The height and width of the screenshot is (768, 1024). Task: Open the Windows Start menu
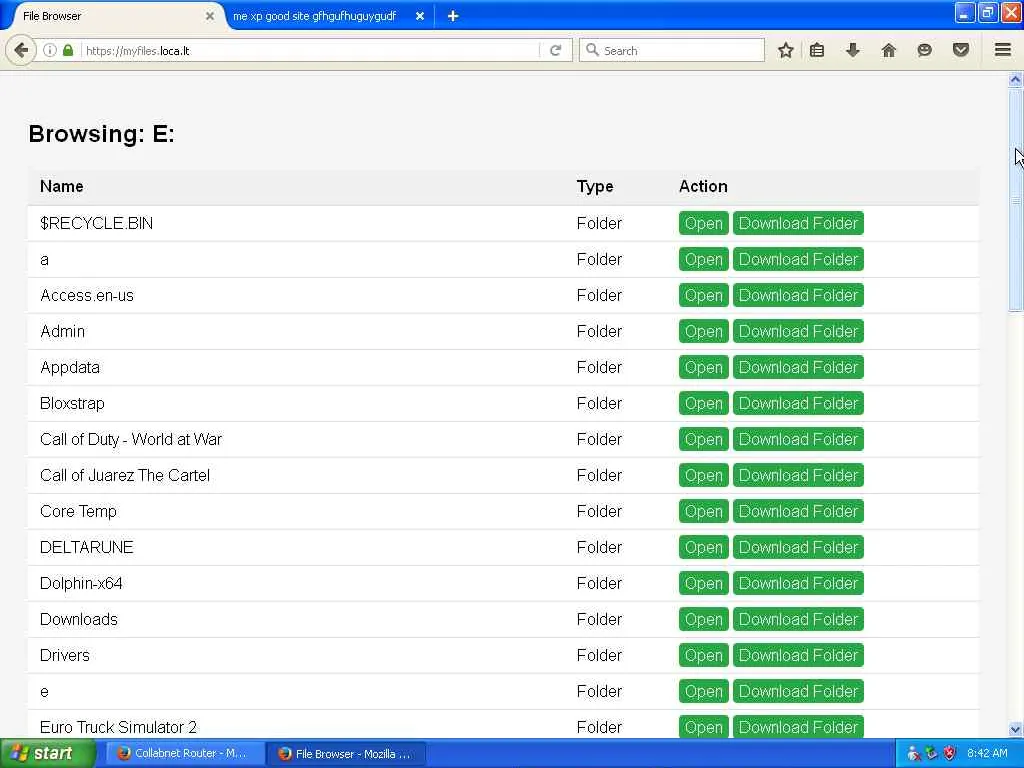point(47,753)
